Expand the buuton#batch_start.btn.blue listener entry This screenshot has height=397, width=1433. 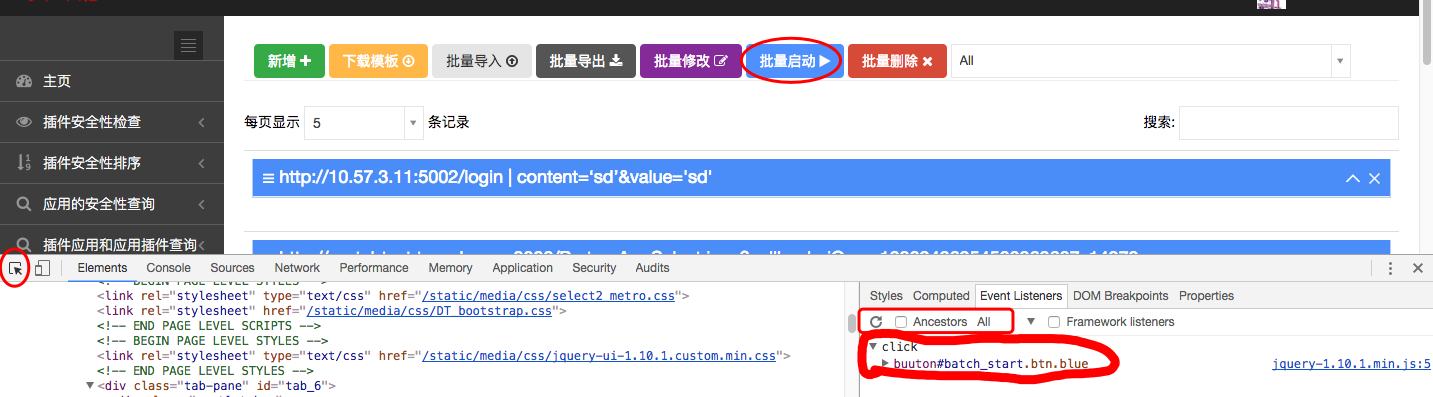[x=886, y=363]
